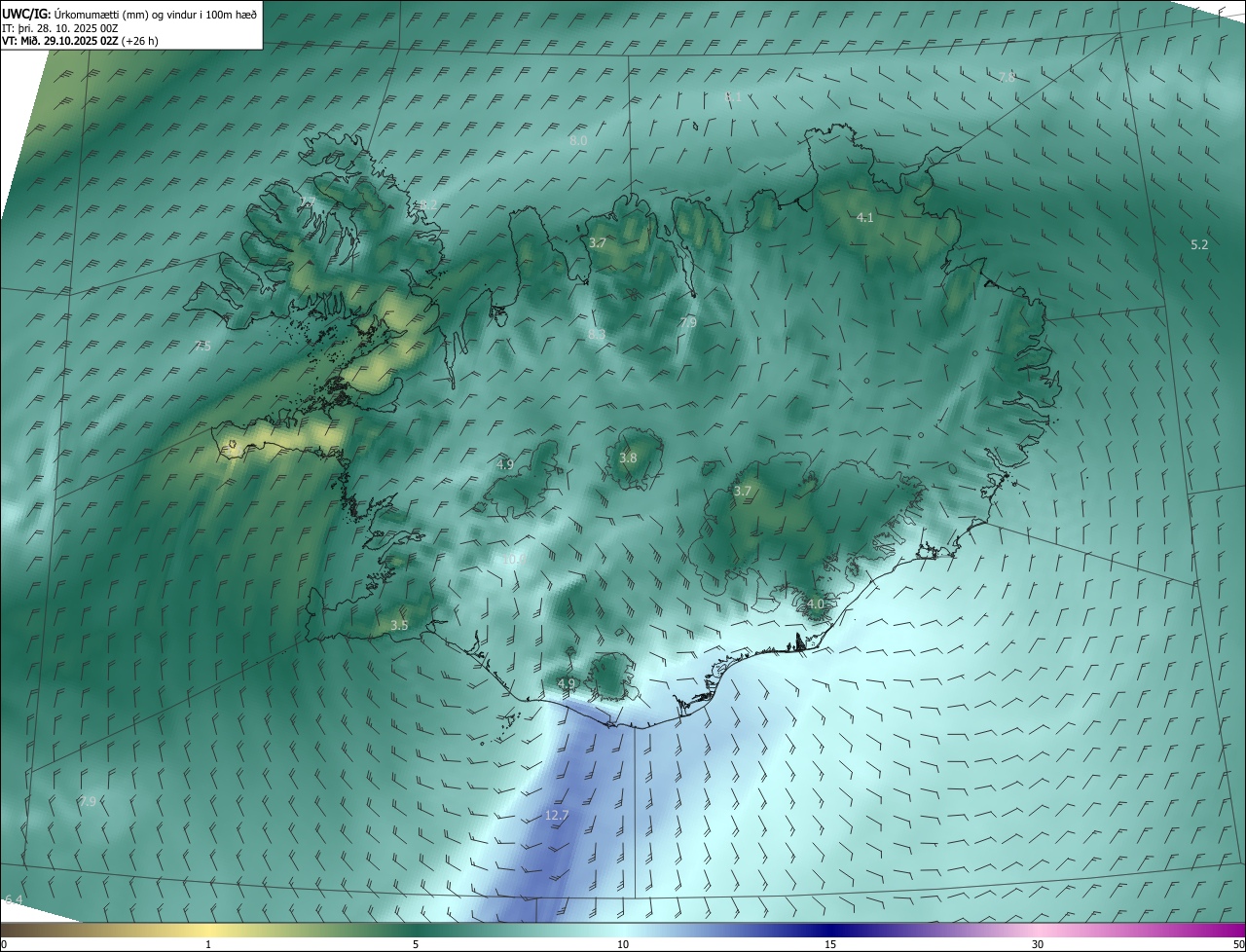
Task: Click the 5.2 value off the east coast
Action: [1199, 244]
